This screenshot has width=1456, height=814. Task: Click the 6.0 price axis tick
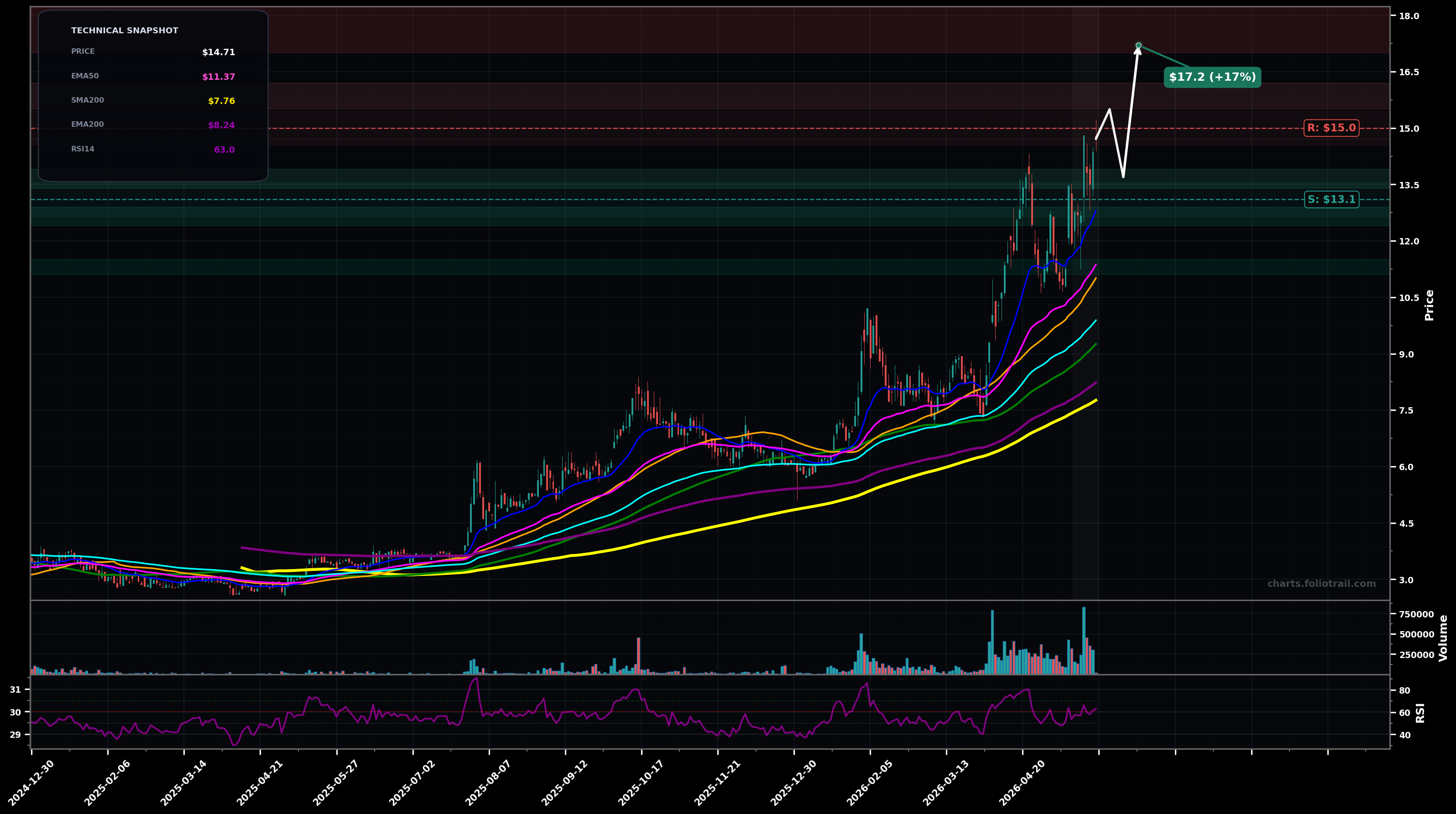(x=1406, y=467)
